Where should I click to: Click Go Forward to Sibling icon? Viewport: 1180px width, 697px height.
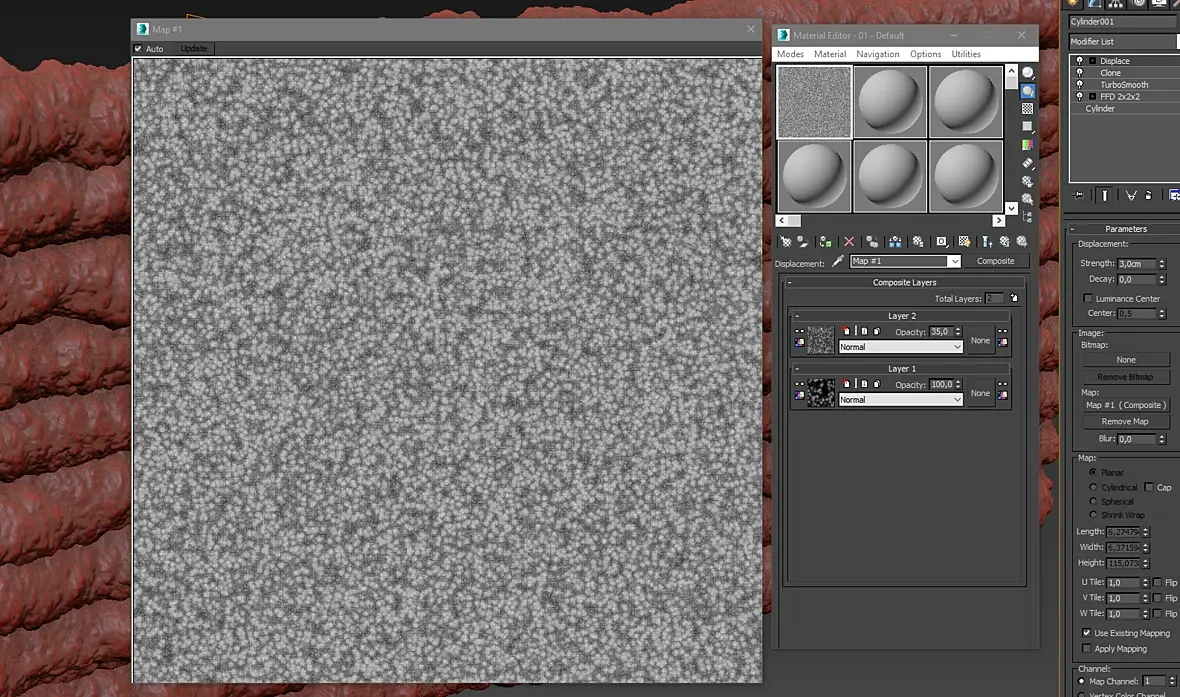point(1022,242)
